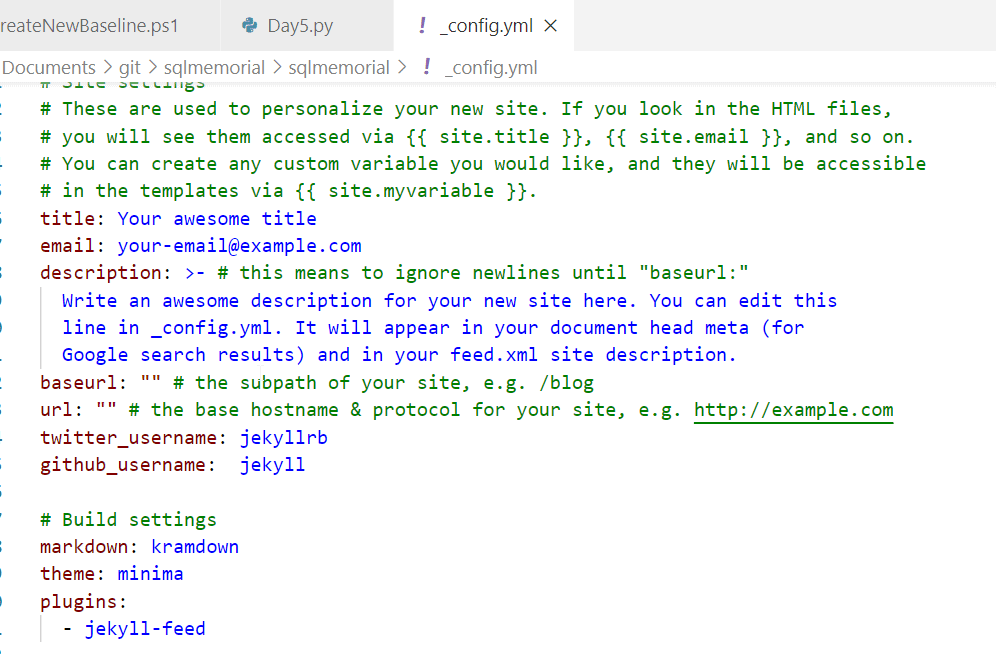Click the second sqlmemorial breadcrumb

(339, 67)
